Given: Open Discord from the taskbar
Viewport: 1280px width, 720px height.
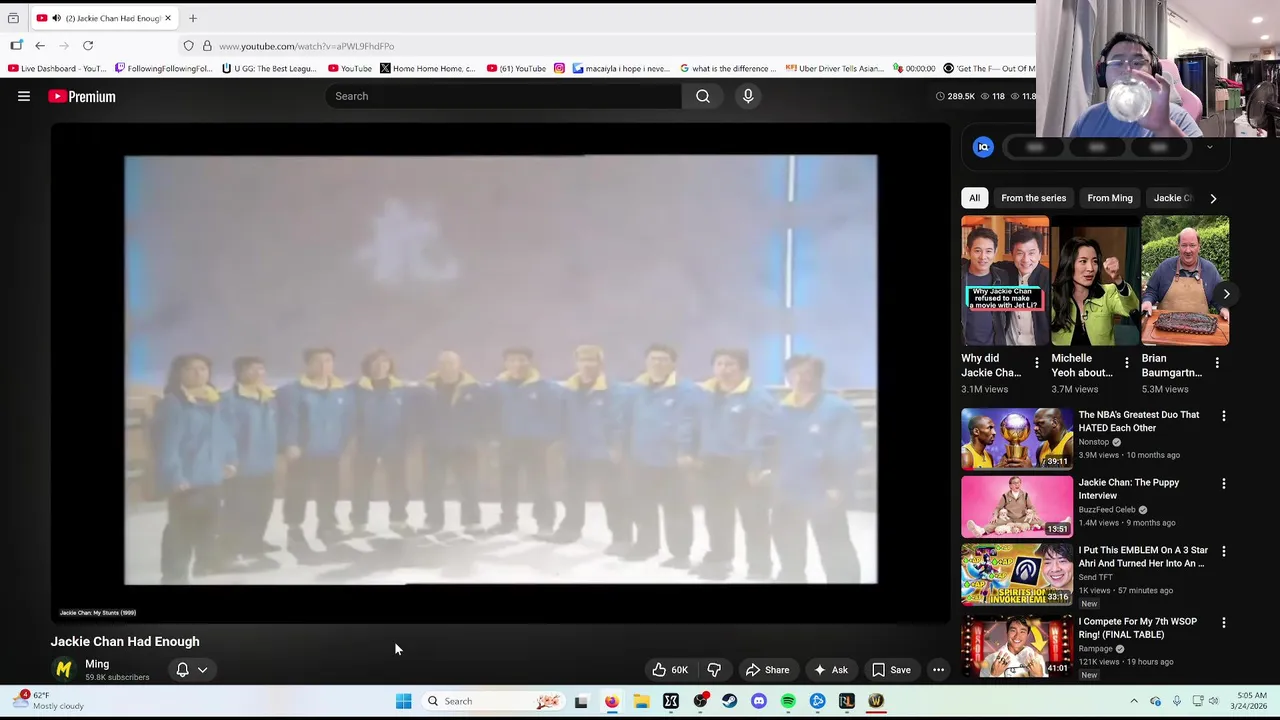Looking at the screenshot, I should [x=759, y=701].
